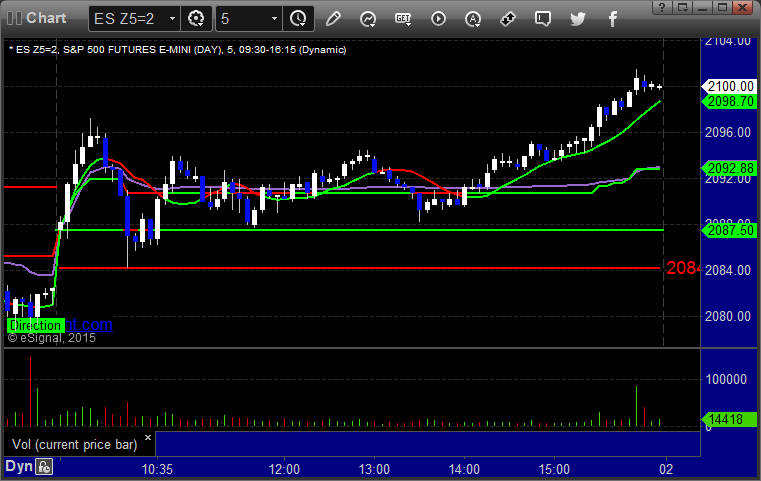Click the 13:00 time axis label

tap(374, 469)
